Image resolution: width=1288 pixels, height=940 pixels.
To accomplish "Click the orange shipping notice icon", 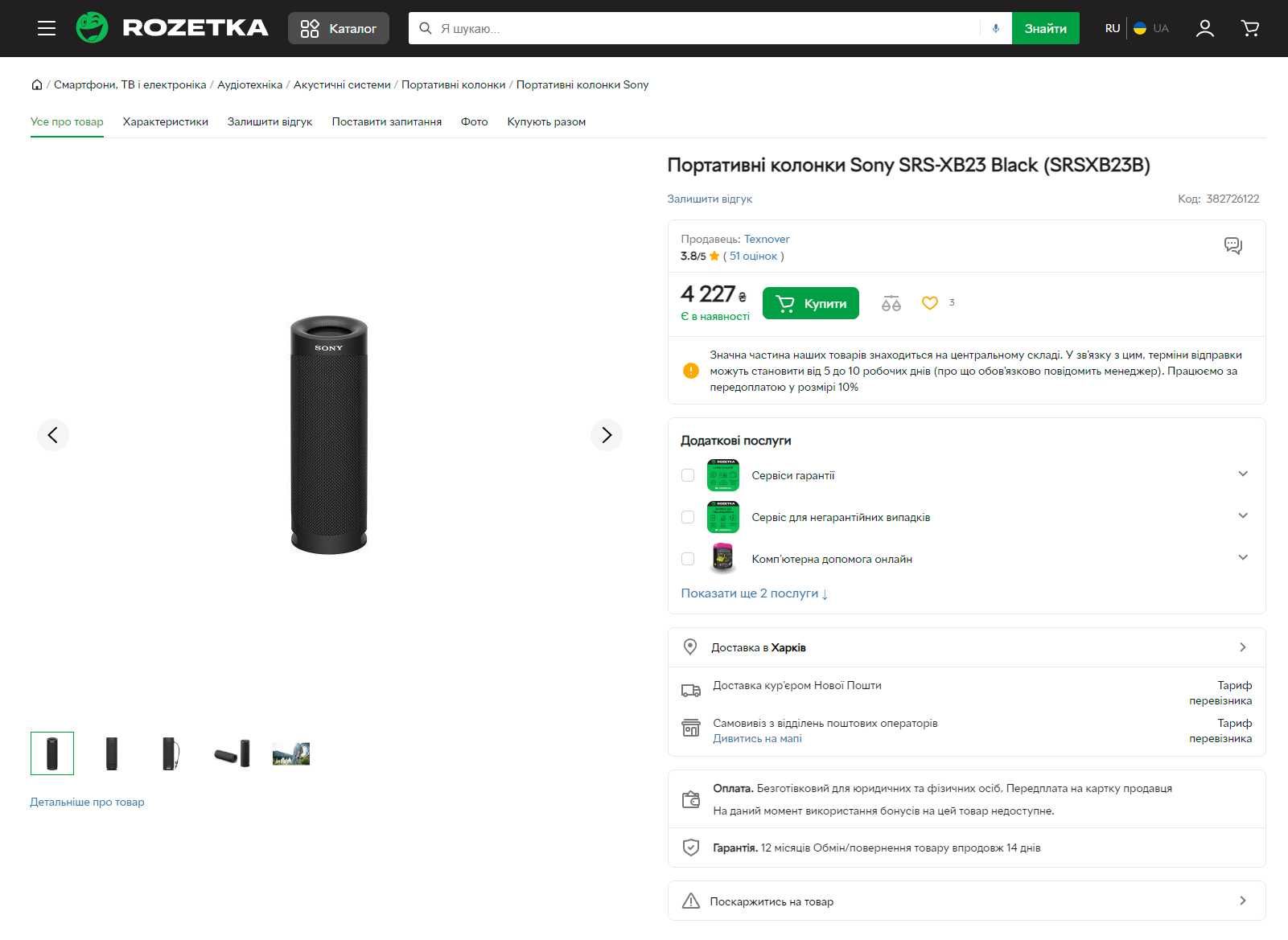I will click(690, 371).
